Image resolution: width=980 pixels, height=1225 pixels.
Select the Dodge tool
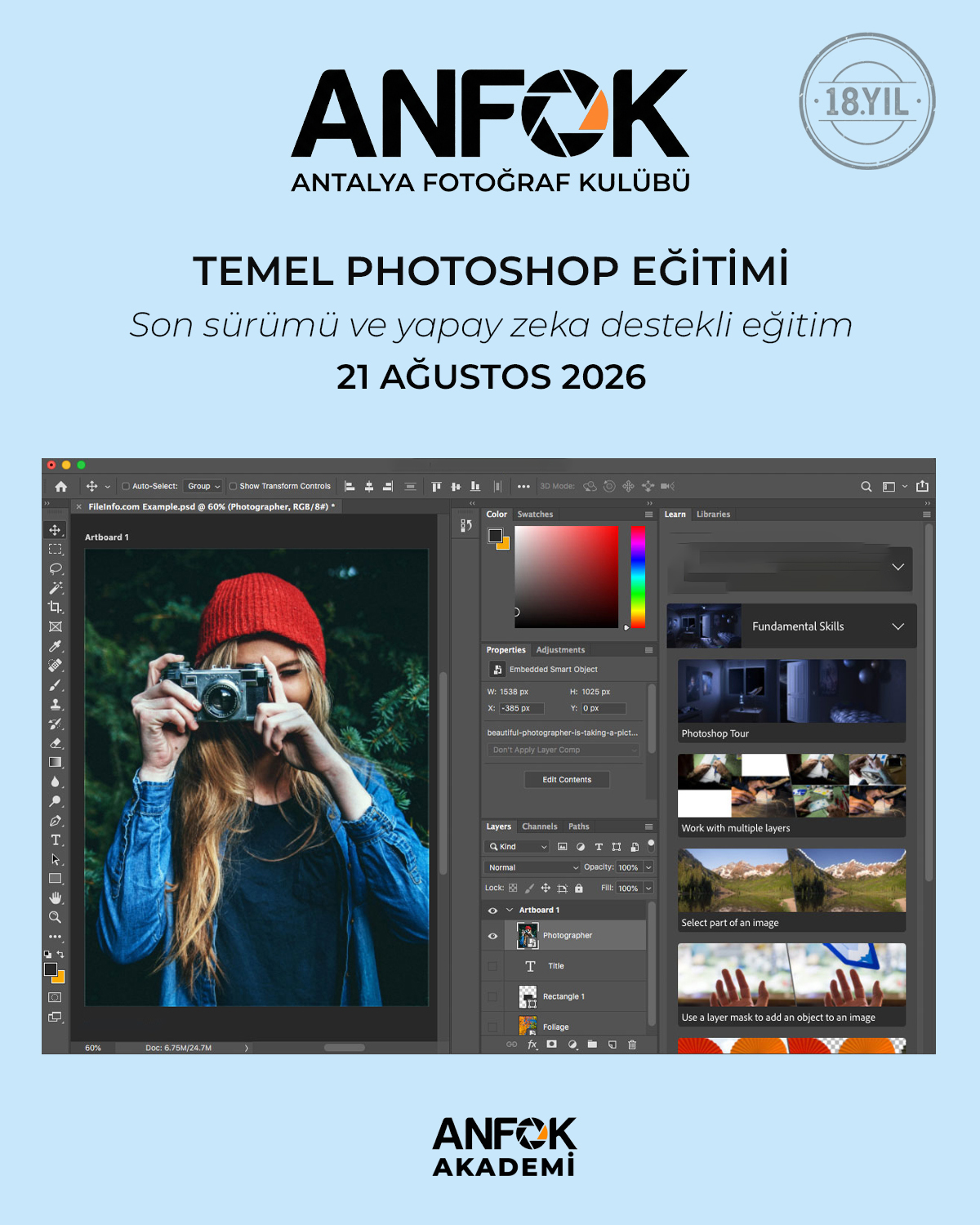(x=55, y=801)
